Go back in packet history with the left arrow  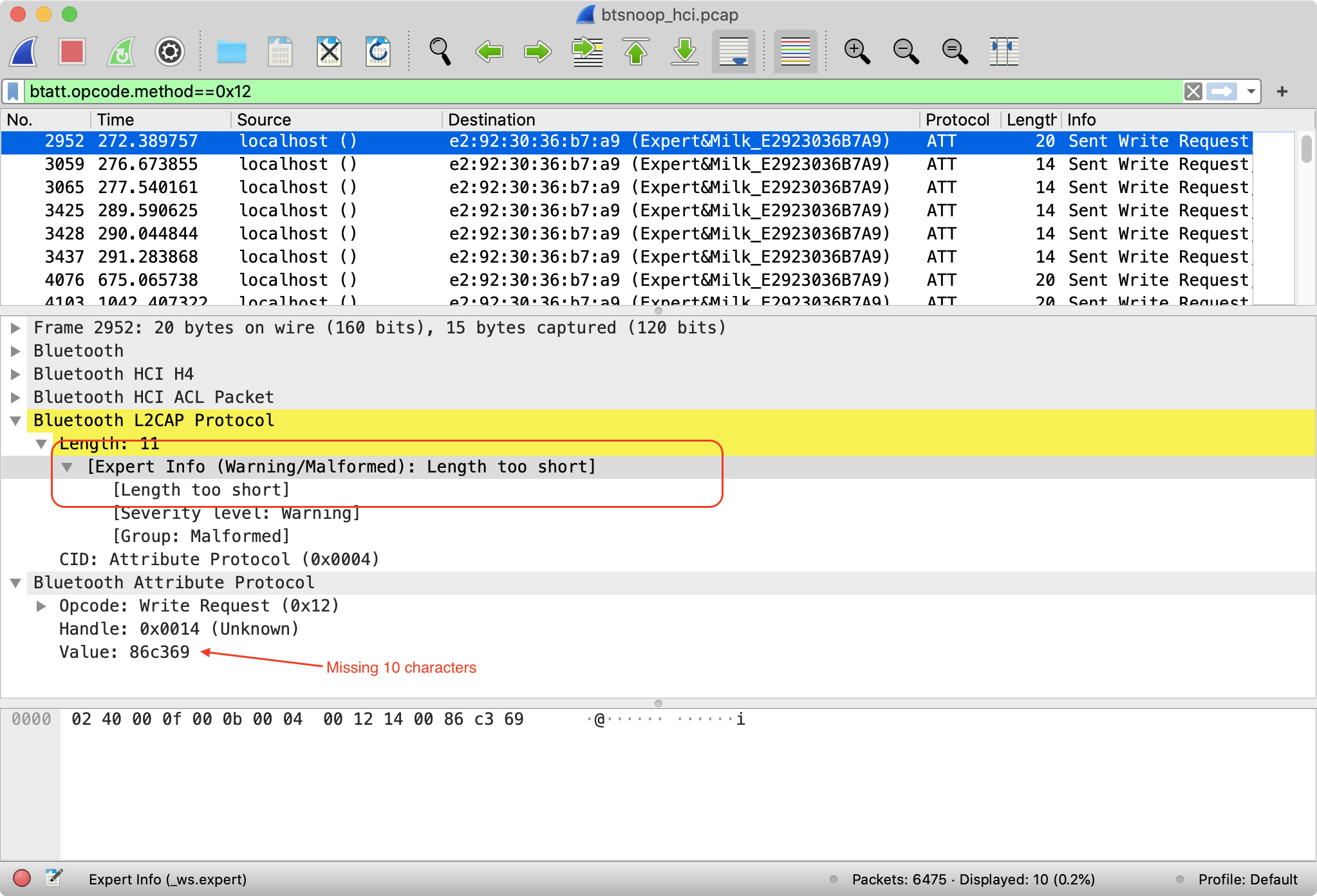click(x=489, y=51)
